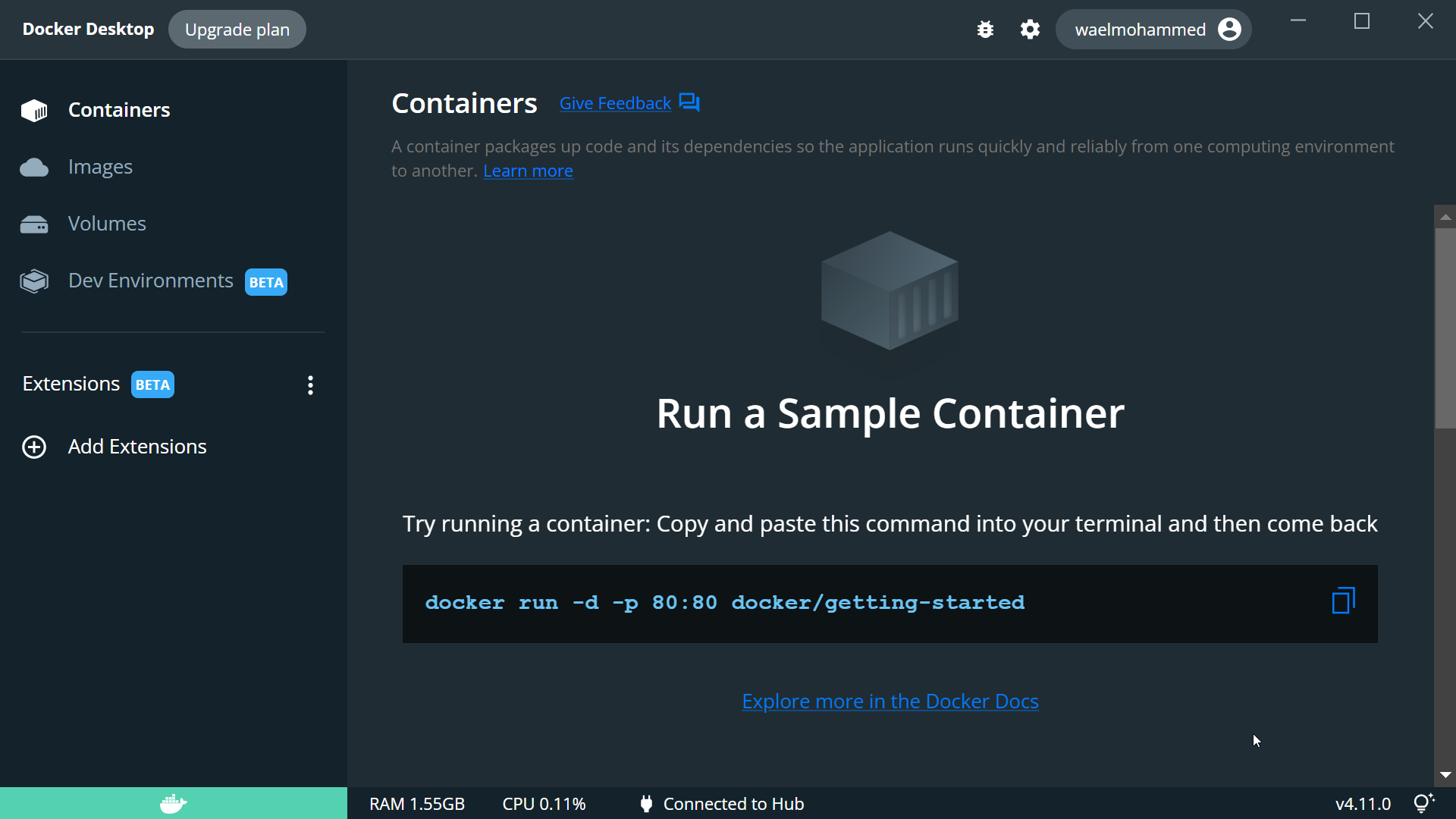Open the Troubleshoot bug icon

[985, 29]
